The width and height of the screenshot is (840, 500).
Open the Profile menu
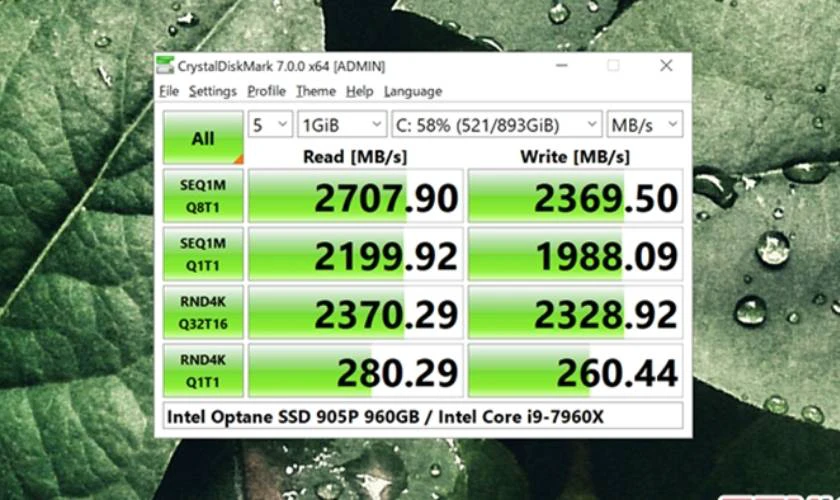tap(266, 91)
